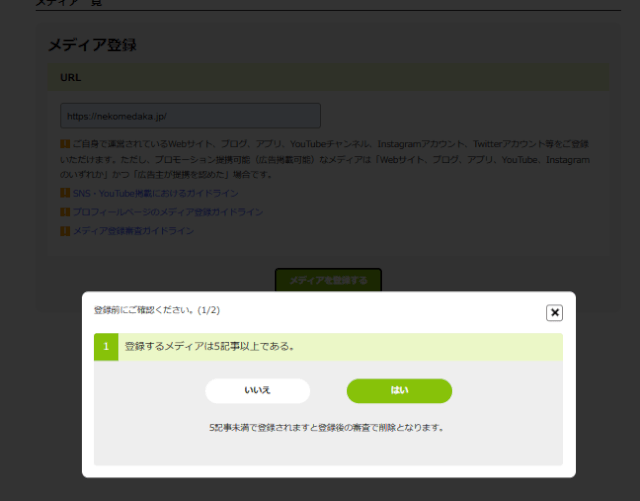Click the いいえ (No) button
The width and height of the screenshot is (640, 501).
[257, 390]
